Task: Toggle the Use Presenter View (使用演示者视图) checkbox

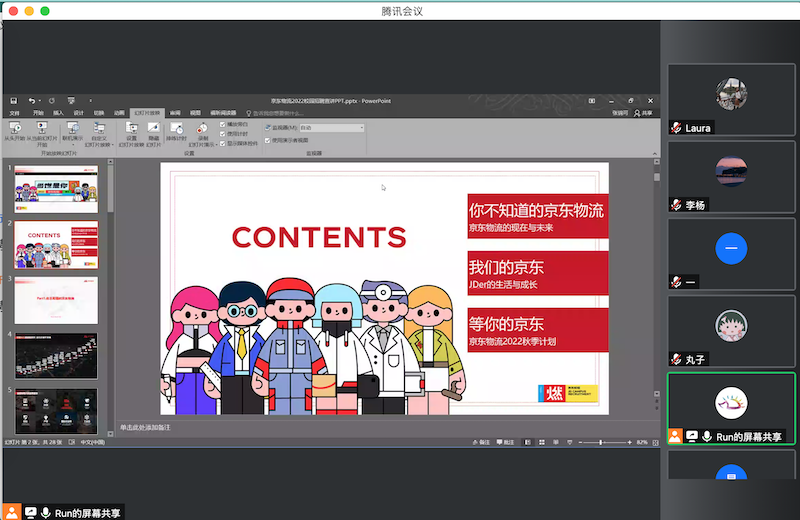Action: tap(267, 140)
